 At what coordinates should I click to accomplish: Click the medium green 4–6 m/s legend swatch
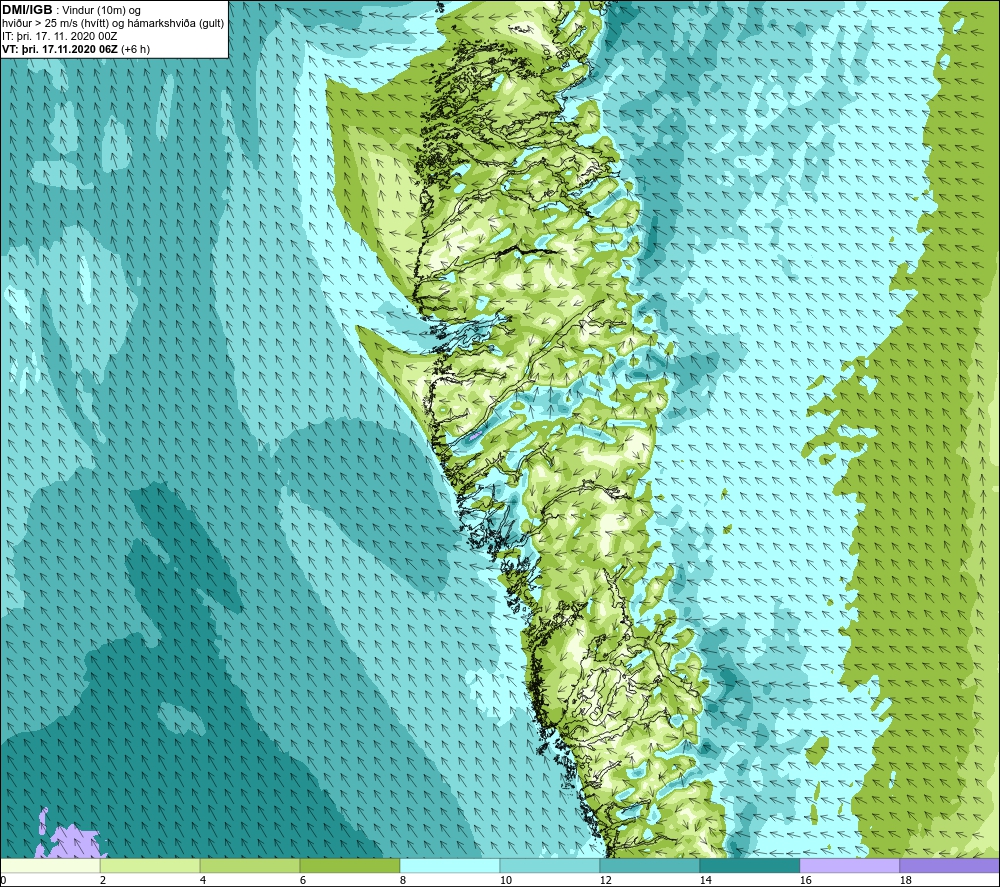[x=250, y=865]
